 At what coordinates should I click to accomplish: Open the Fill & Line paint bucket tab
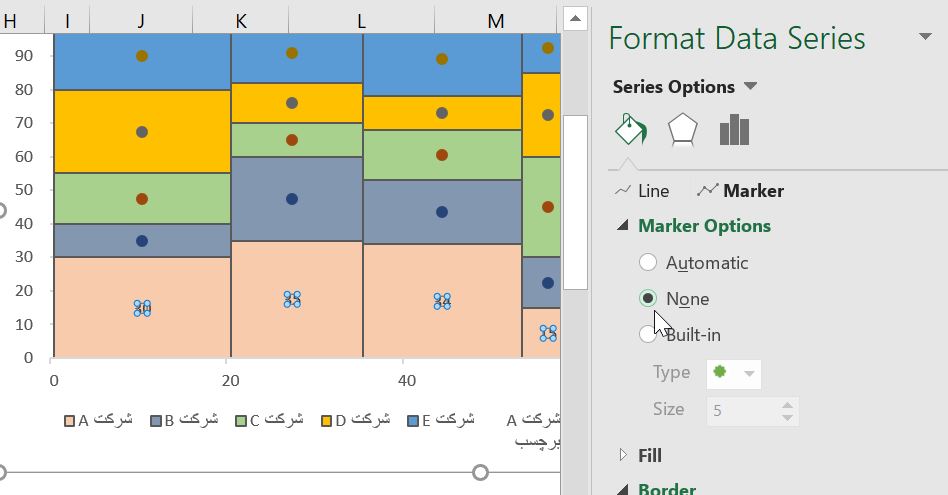click(631, 130)
